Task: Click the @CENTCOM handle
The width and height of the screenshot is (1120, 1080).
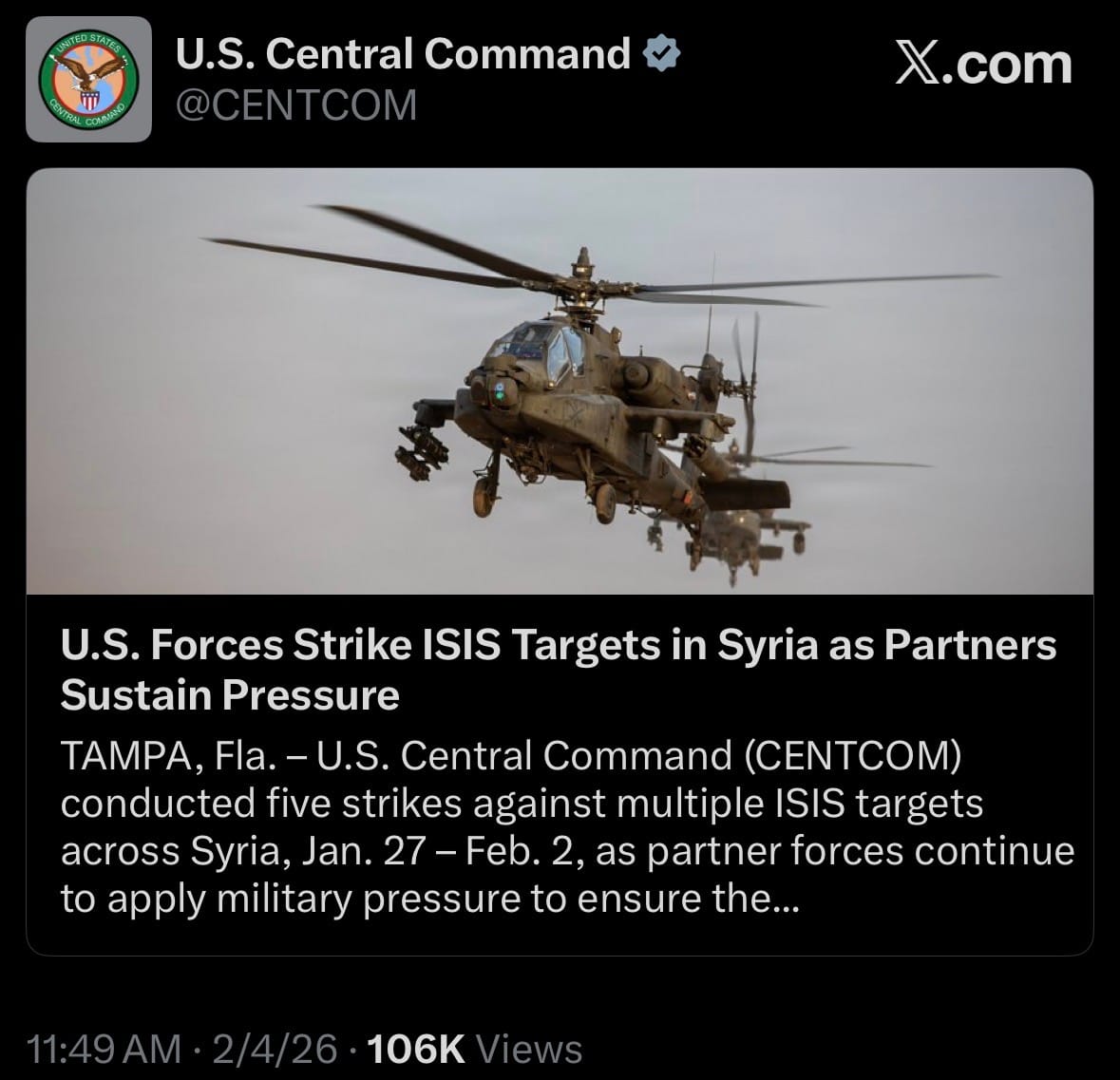Action: (295, 105)
